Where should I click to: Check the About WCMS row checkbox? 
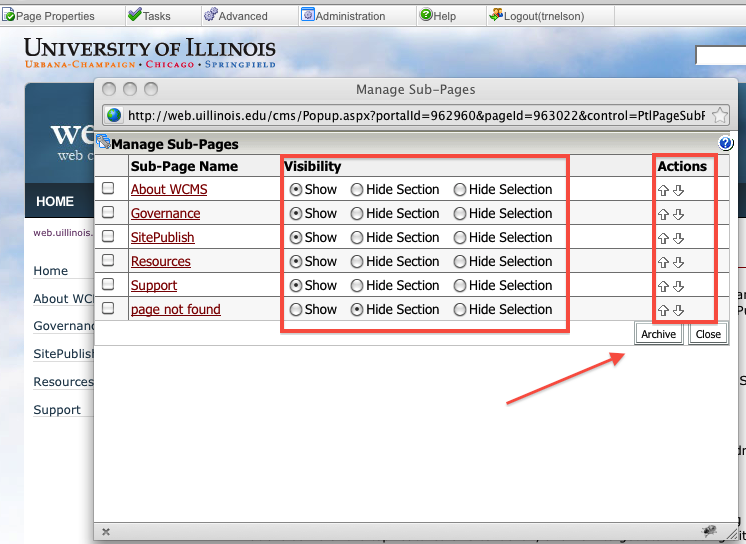click(108, 188)
